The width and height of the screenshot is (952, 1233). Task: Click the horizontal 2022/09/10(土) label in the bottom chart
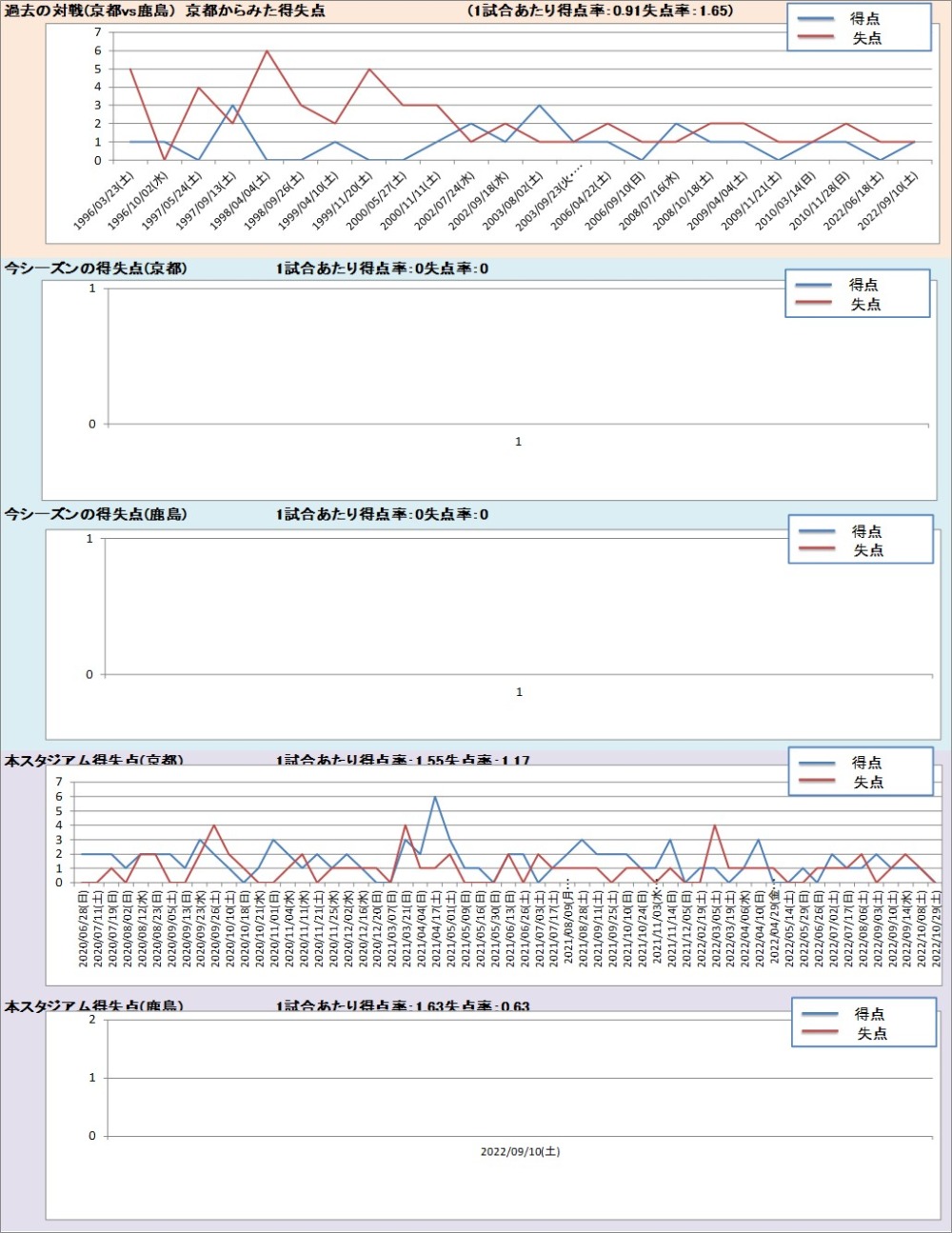[520, 1151]
